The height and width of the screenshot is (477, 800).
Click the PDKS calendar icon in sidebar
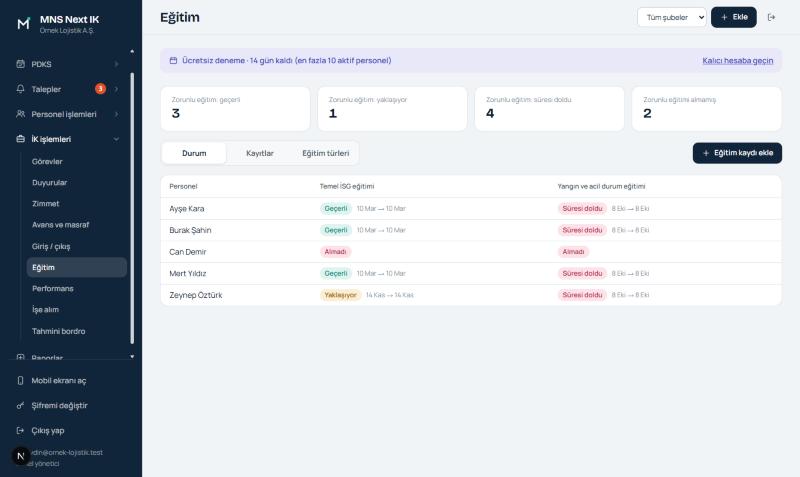coord(20,64)
